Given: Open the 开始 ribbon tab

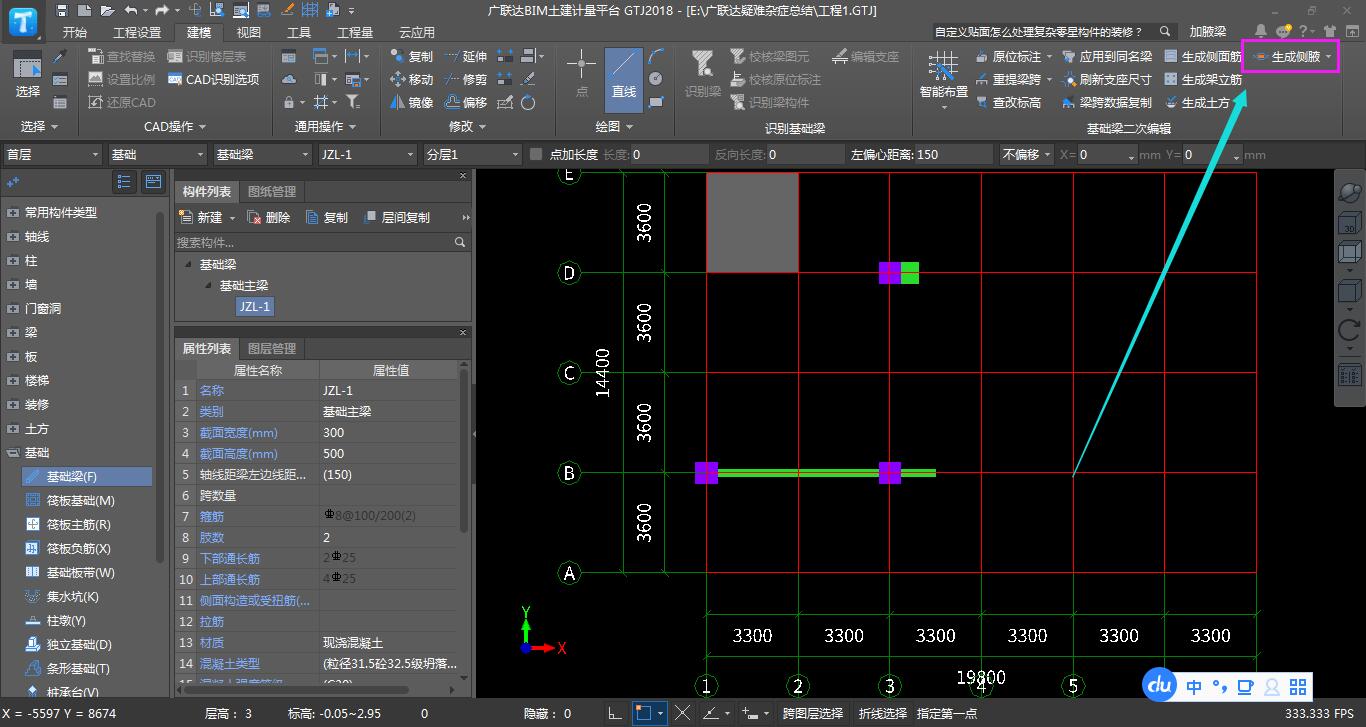Looking at the screenshot, I should point(75,32).
